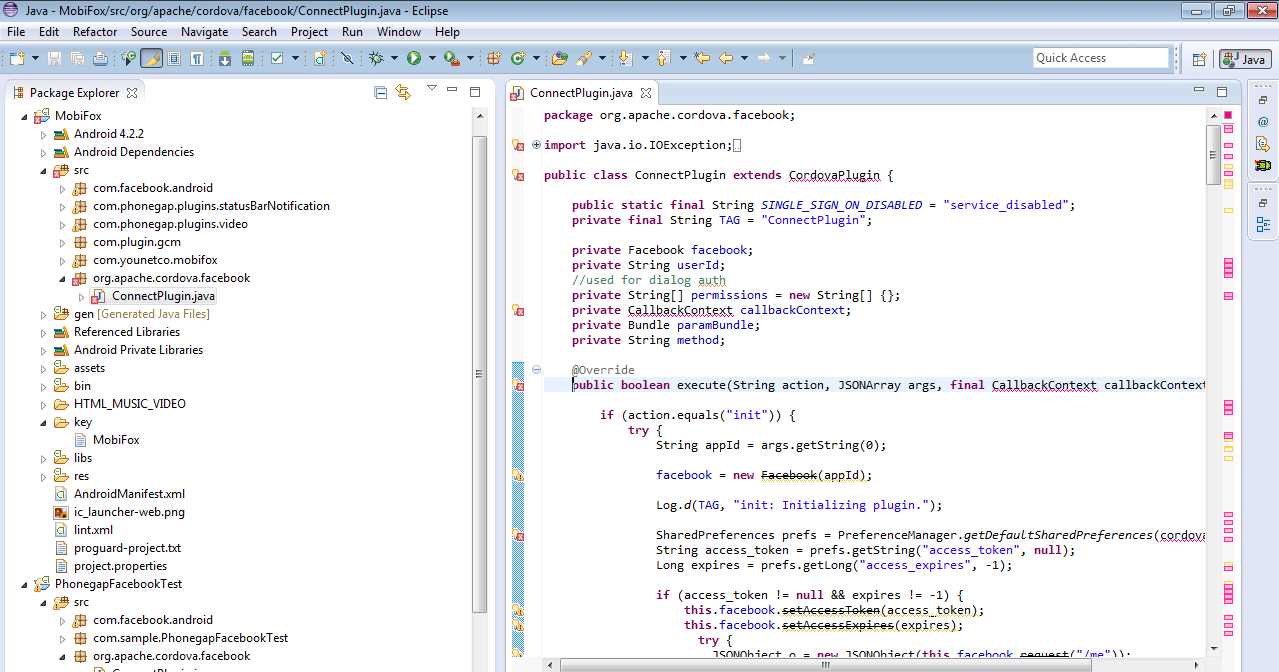
Task: Toggle the Mark Occurrences highlighter icon
Action: [x=150, y=57]
